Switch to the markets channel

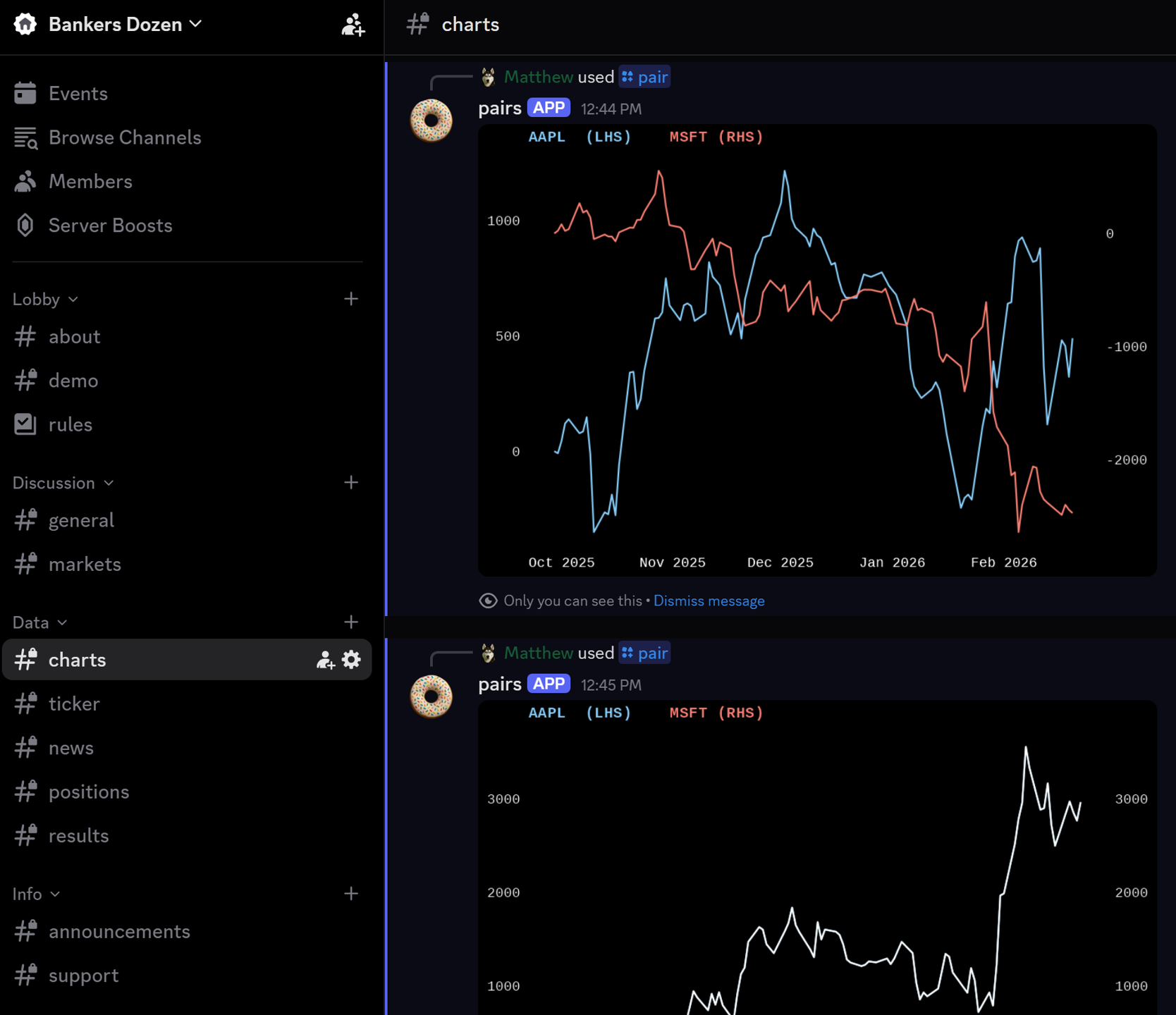pyautogui.click(x=85, y=565)
